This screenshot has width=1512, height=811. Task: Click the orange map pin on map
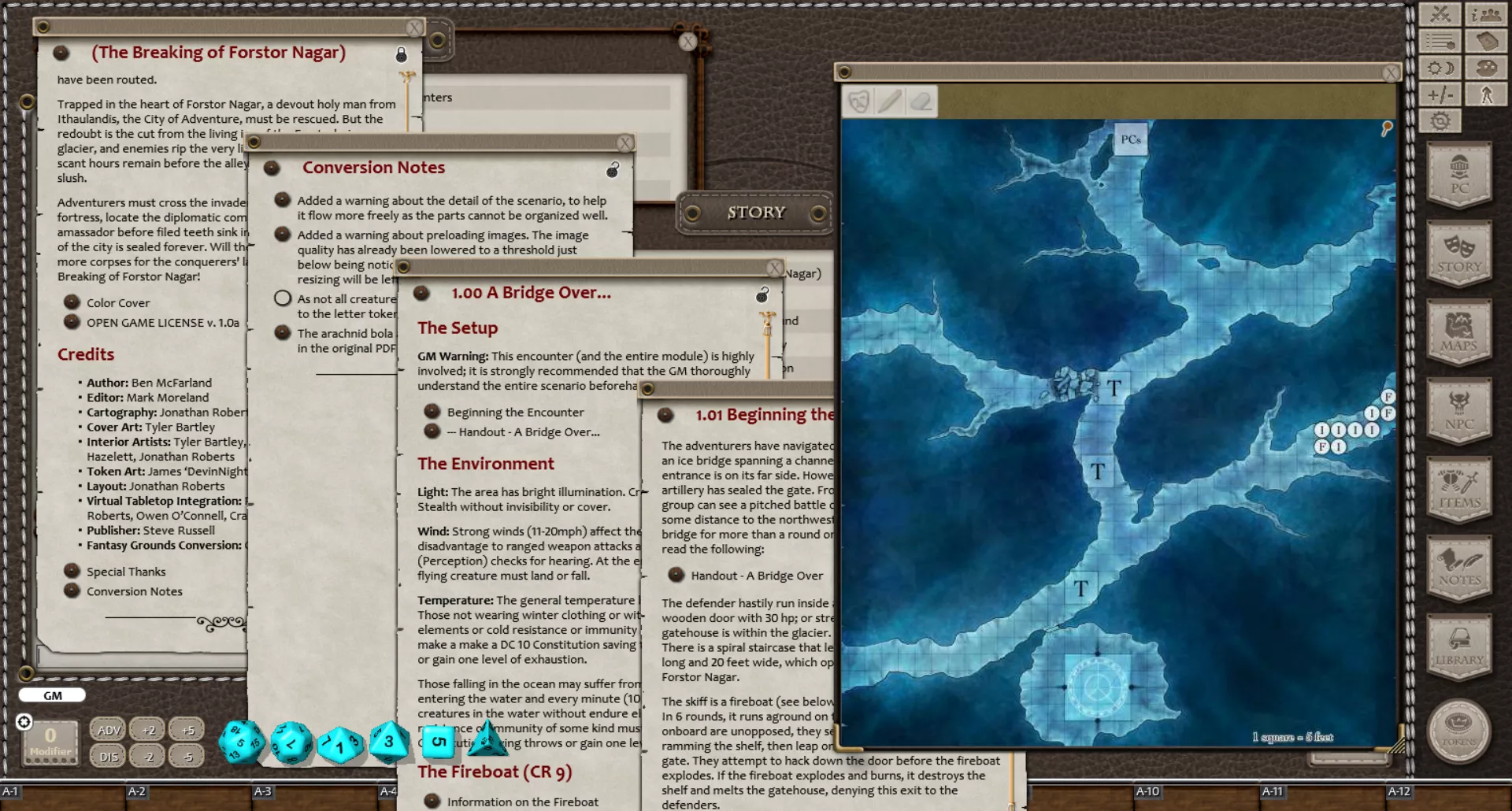1387,128
